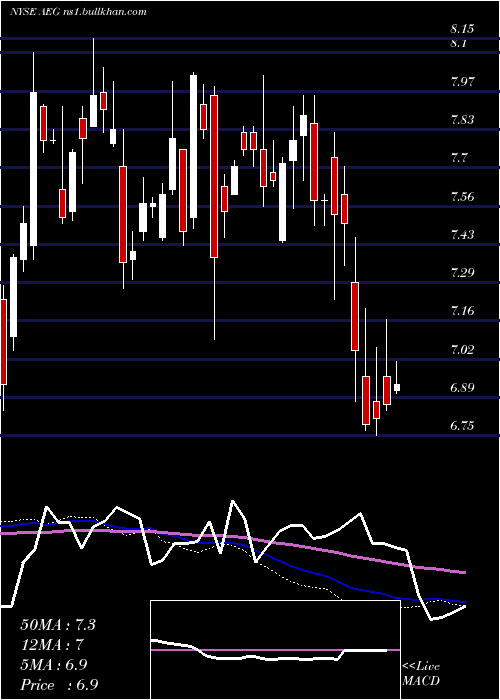Click the 8.15 price axis label
The width and height of the screenshot is (500, 700).
pyautogui.click(x=462, y=29)
